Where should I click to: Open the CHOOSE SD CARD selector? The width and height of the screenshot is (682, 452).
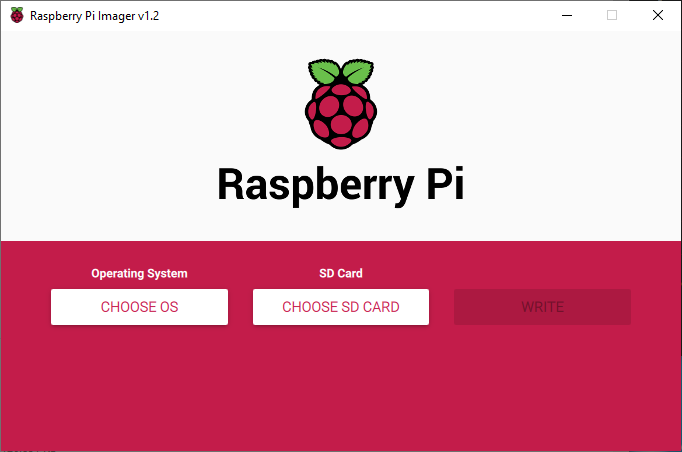pyautogui.click(x=341, y=307)
